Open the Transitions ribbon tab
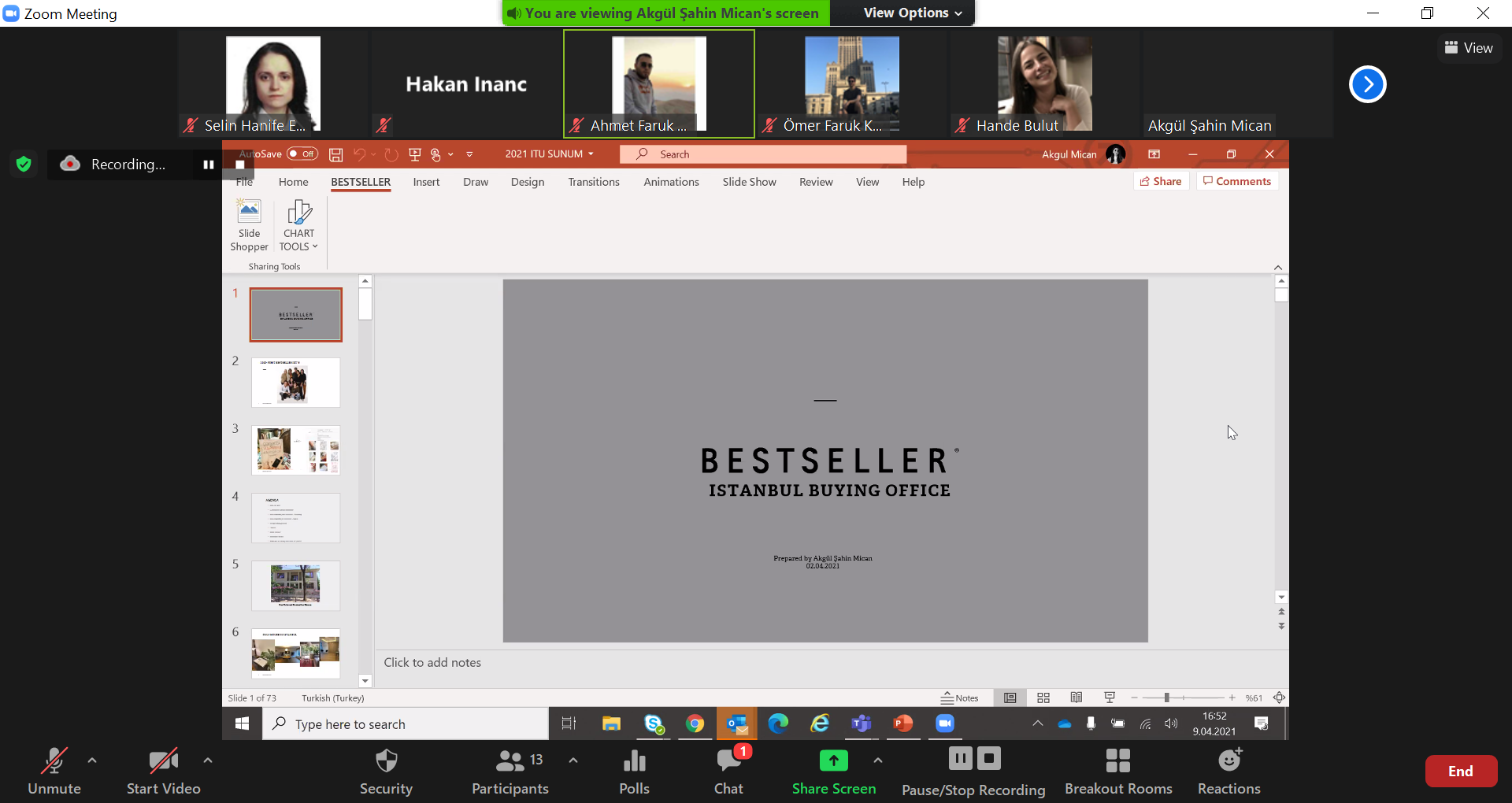The image size is (1512, 803). click(x=594, y=182)
